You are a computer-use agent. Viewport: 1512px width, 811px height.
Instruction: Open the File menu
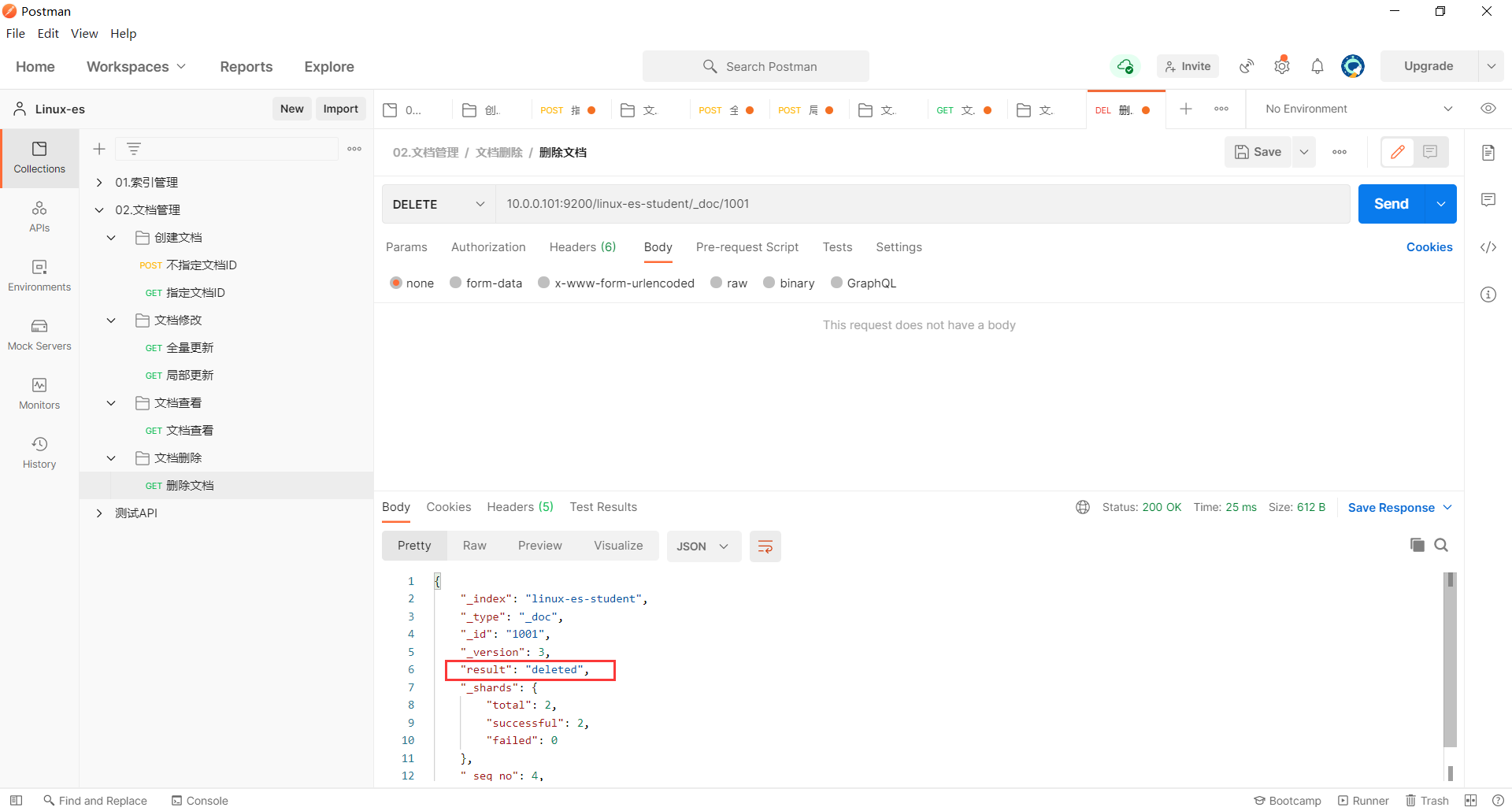coord(16,33)
